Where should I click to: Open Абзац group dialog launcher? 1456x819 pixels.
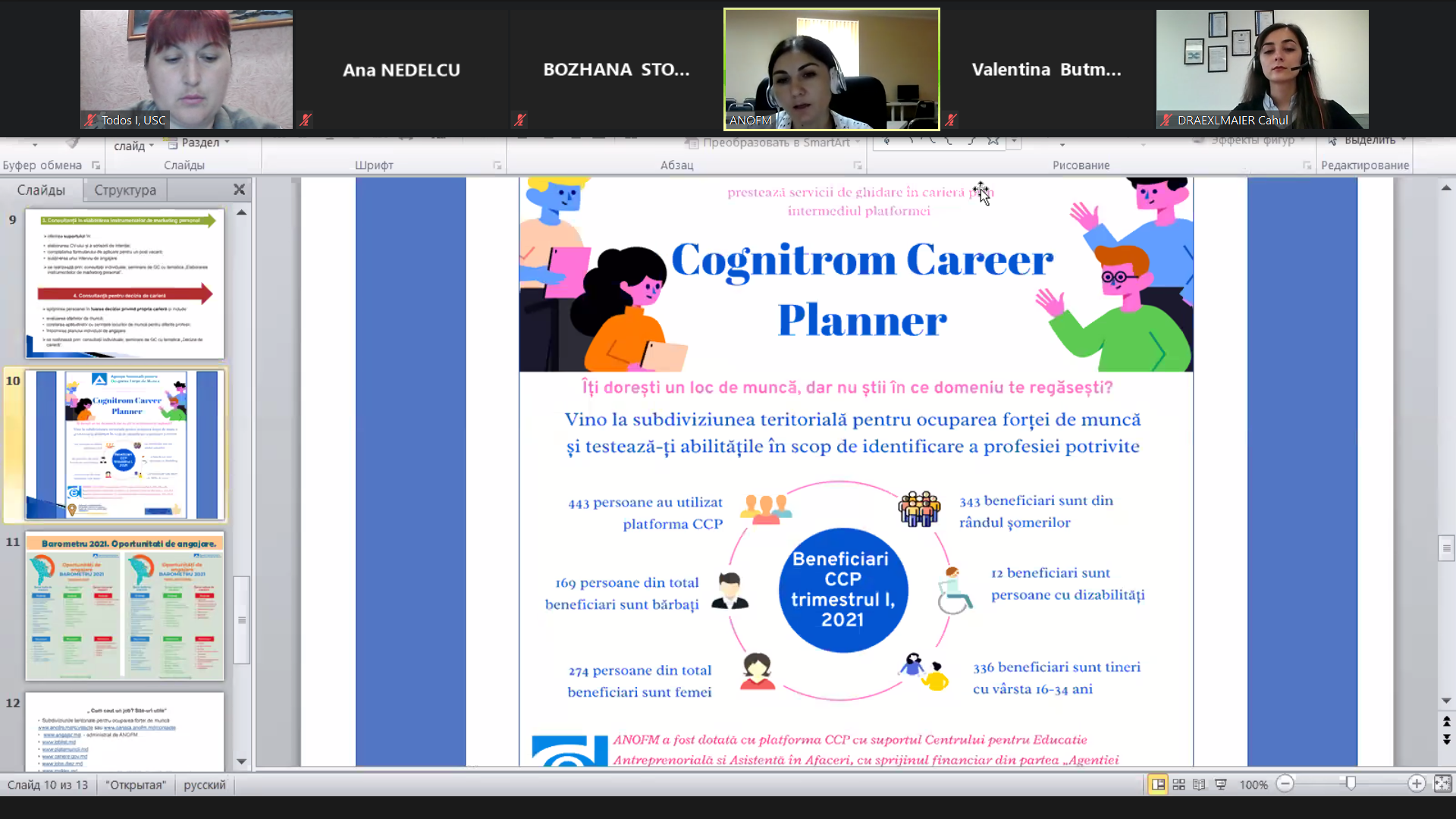pos(858,165)
